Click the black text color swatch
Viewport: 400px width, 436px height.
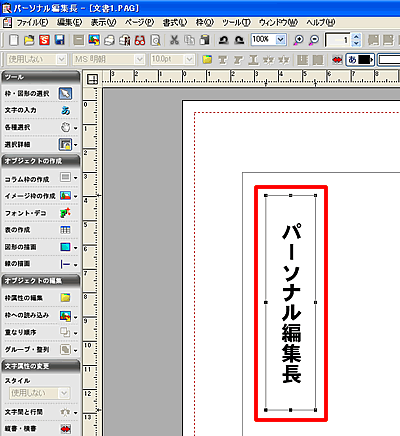coord(365,60)
